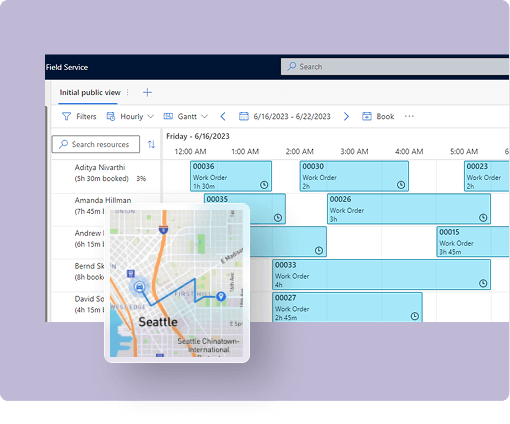This screenshot has width=510, height=424.
Task: Open work order 00026 booking
Action: pyautogui.click(x=409, y=209)
